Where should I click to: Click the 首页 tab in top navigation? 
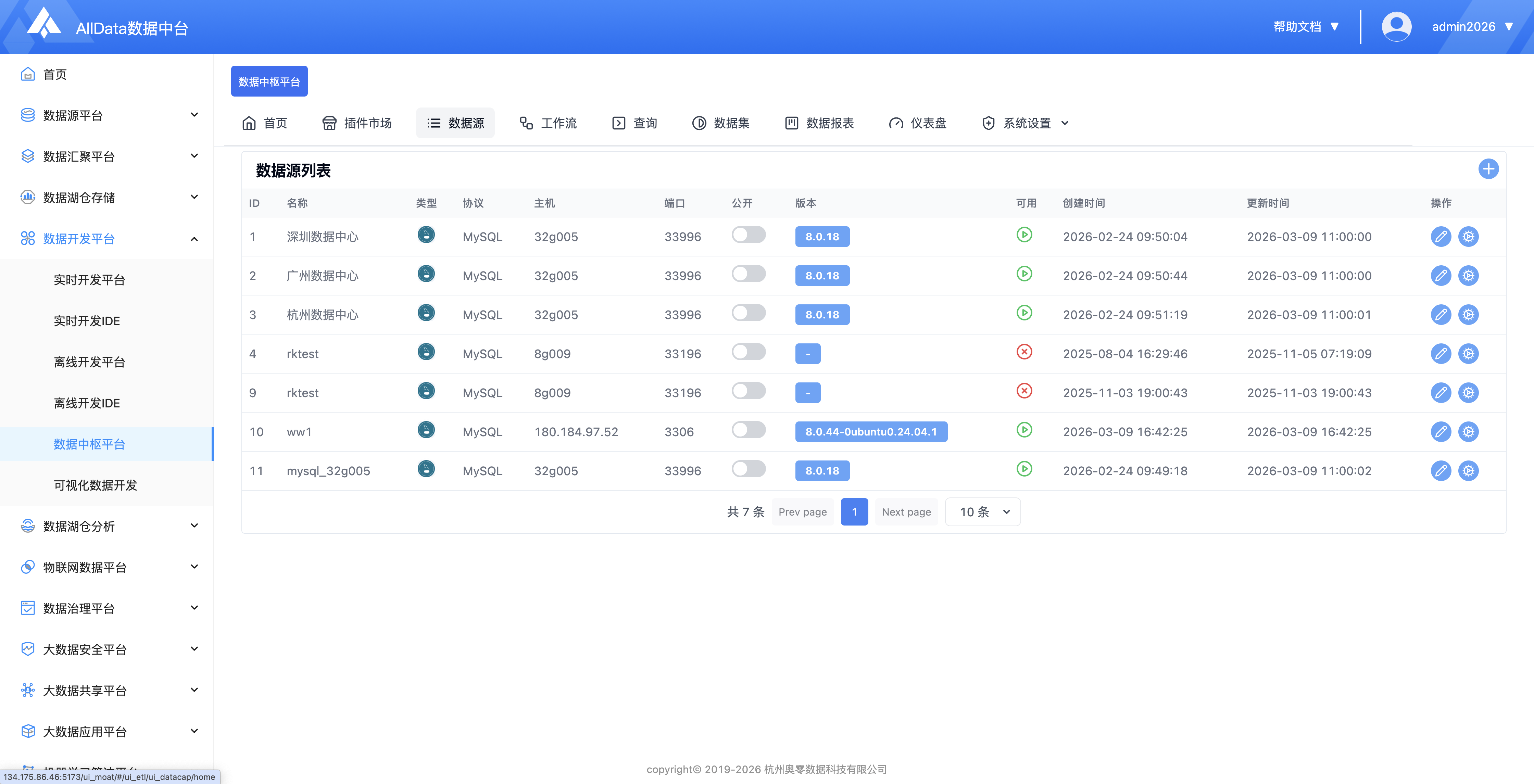pyautogui.click(x=264, y=123)
